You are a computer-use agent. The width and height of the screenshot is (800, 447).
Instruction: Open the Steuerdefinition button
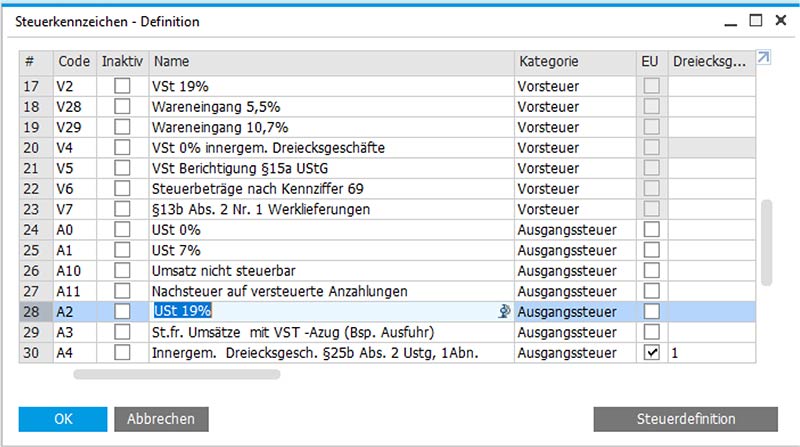pos(685,418)
